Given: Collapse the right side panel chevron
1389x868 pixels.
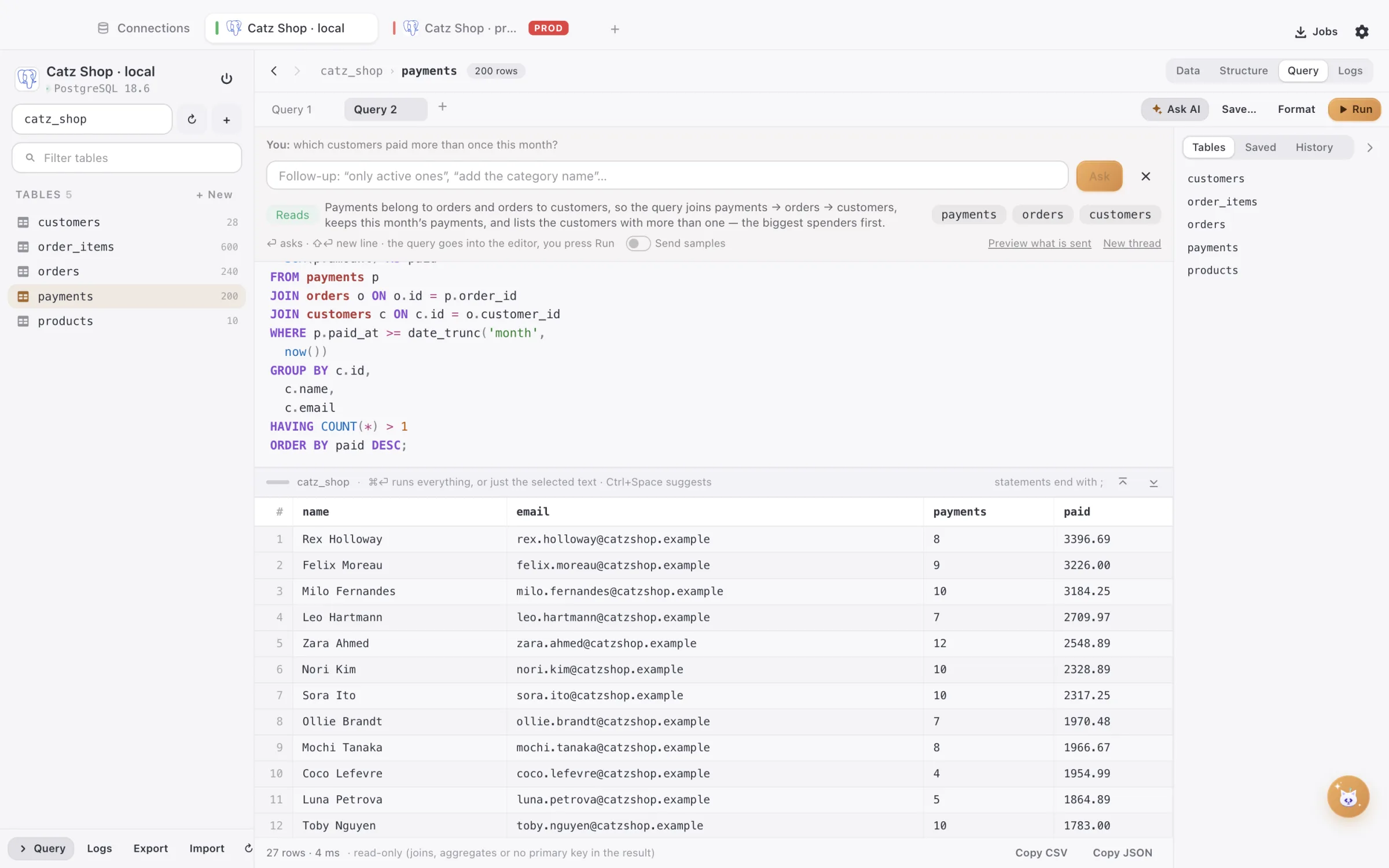Looking at the screenshot, I should pos(1370,148).
